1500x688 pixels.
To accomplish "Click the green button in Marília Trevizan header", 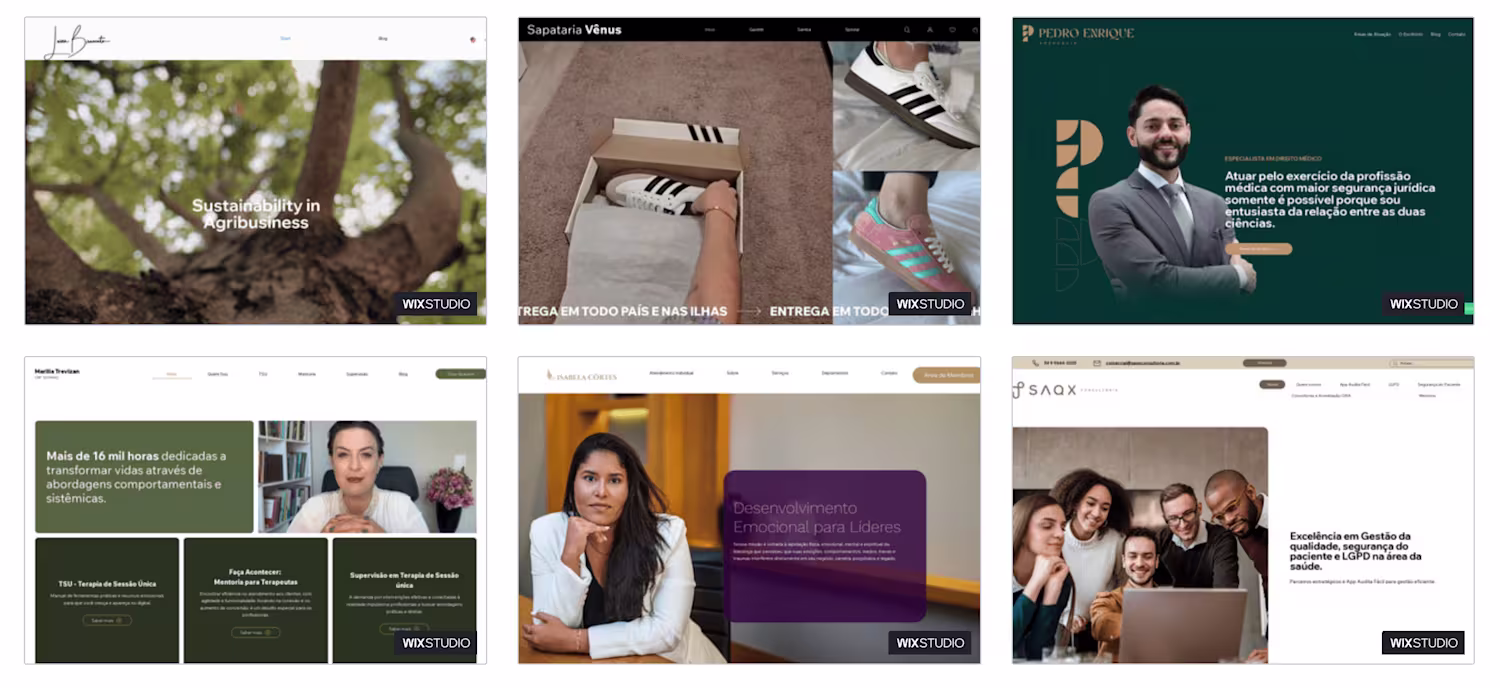I will (x=460, y=374).
